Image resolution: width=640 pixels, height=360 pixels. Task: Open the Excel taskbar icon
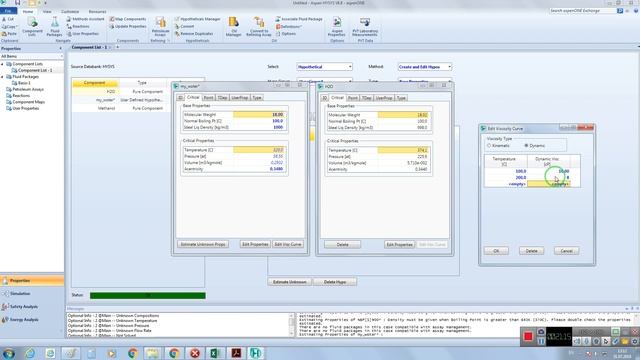pos(215,353)
